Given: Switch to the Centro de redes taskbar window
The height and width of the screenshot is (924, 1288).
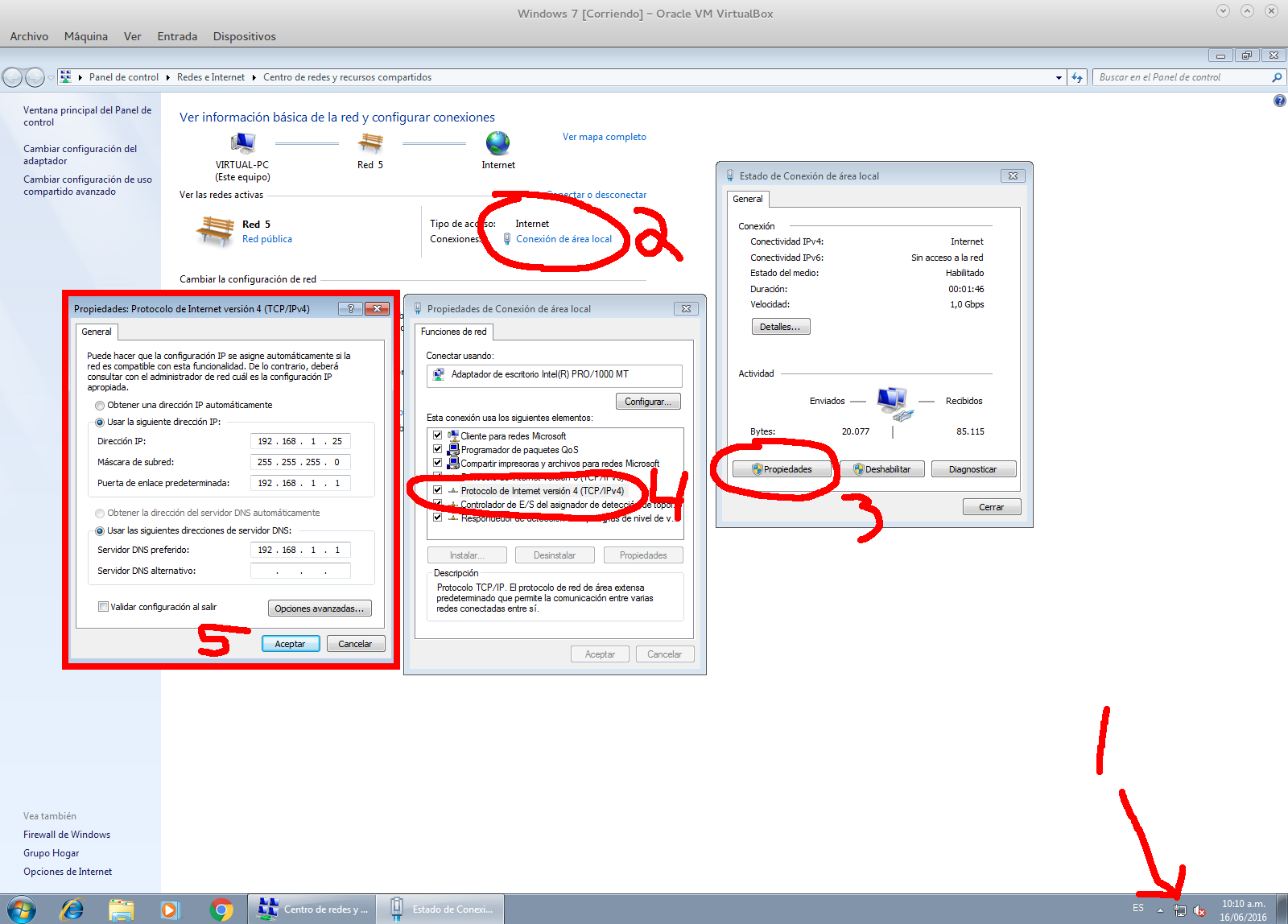Looking at the screenshot, I should [x=312, y=910].
